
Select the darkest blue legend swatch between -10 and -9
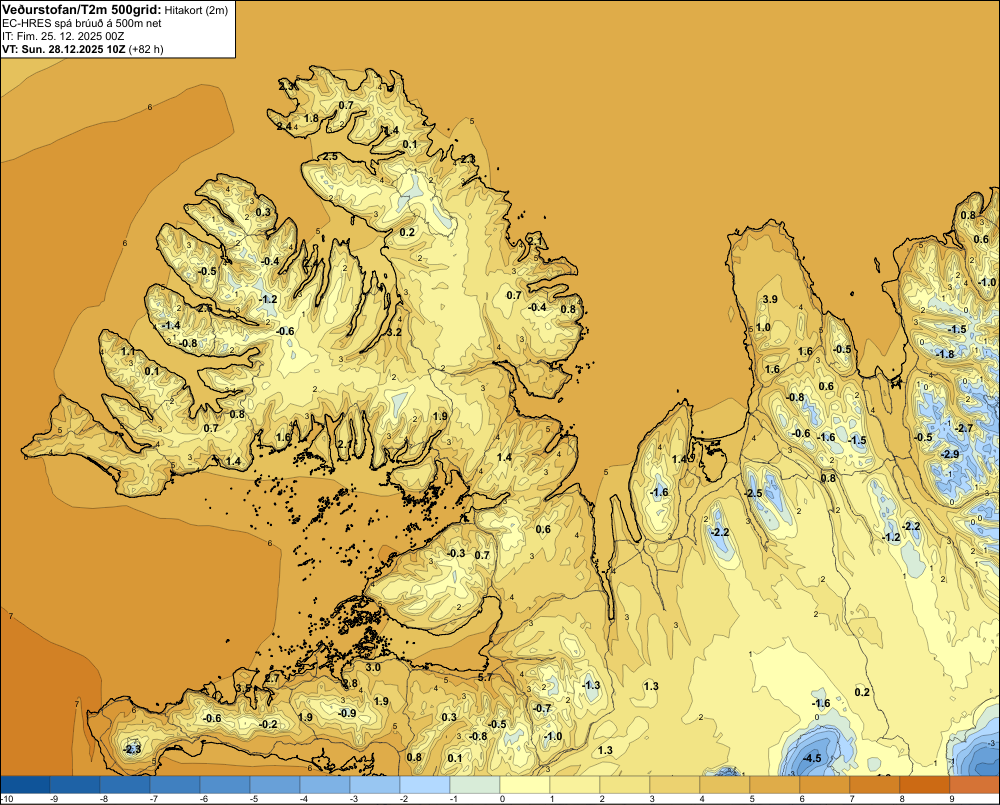[x=26, y=784]
